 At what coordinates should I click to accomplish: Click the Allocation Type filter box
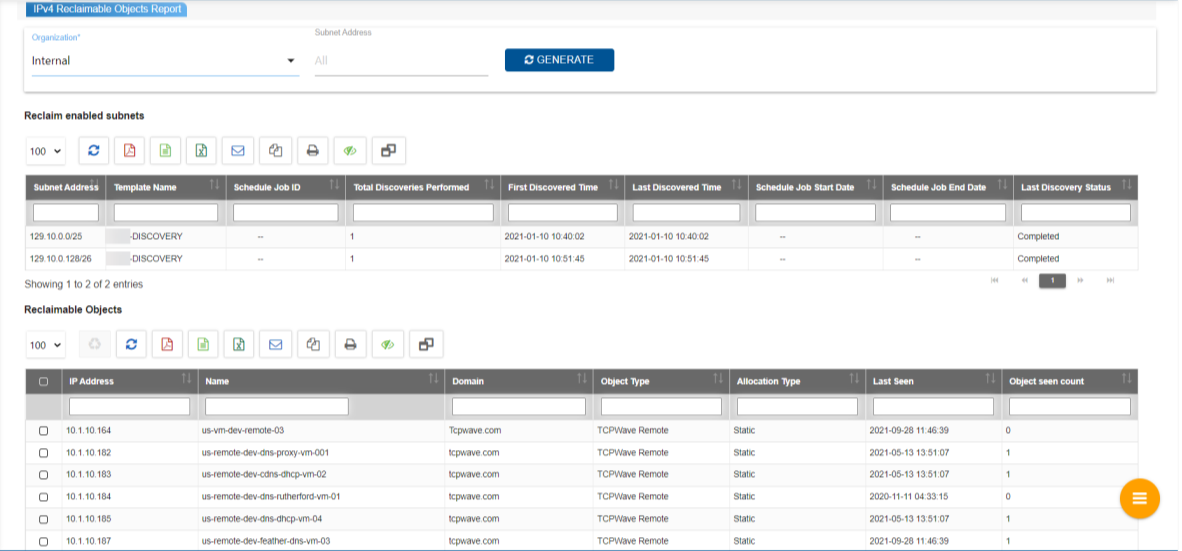point(797,407)
